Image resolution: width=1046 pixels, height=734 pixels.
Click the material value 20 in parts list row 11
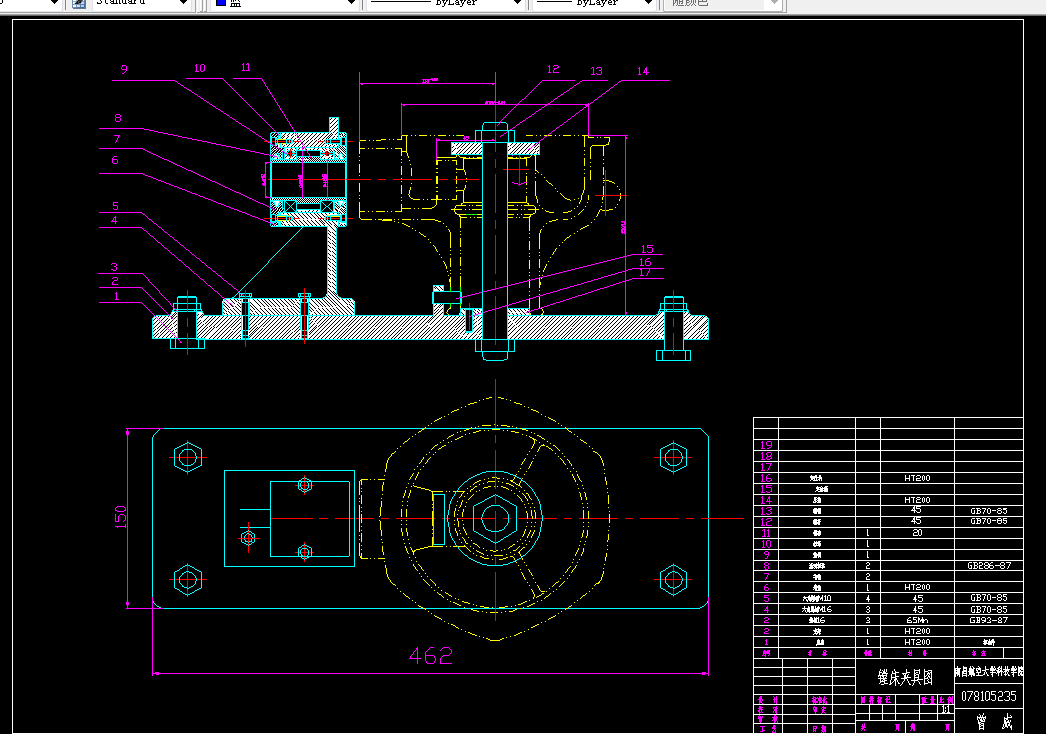point(917,533)
